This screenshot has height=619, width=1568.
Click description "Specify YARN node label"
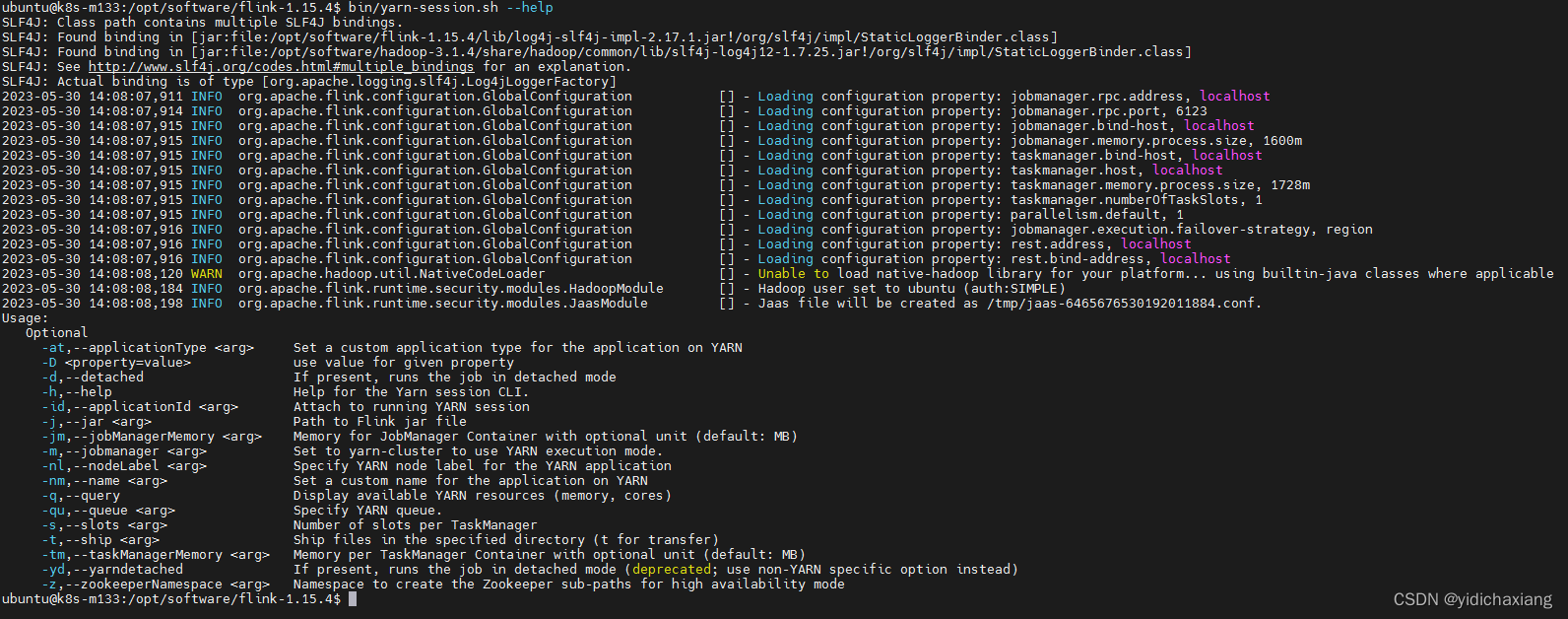point(384,466)
